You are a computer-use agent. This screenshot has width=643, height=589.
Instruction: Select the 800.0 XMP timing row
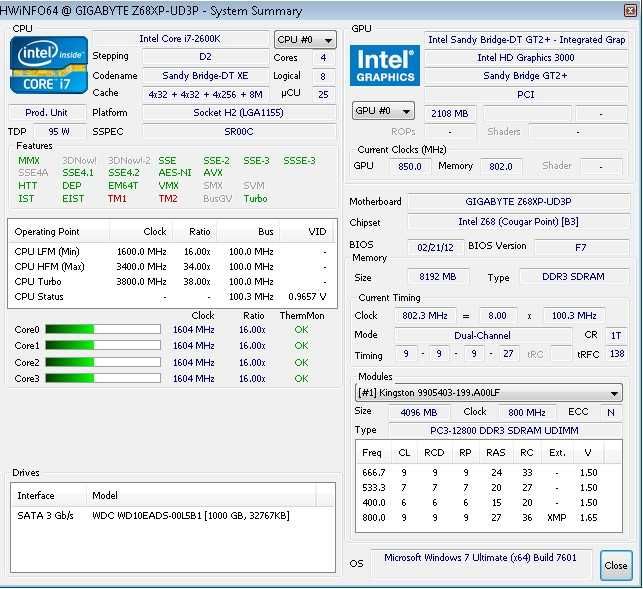coord(489,518)
